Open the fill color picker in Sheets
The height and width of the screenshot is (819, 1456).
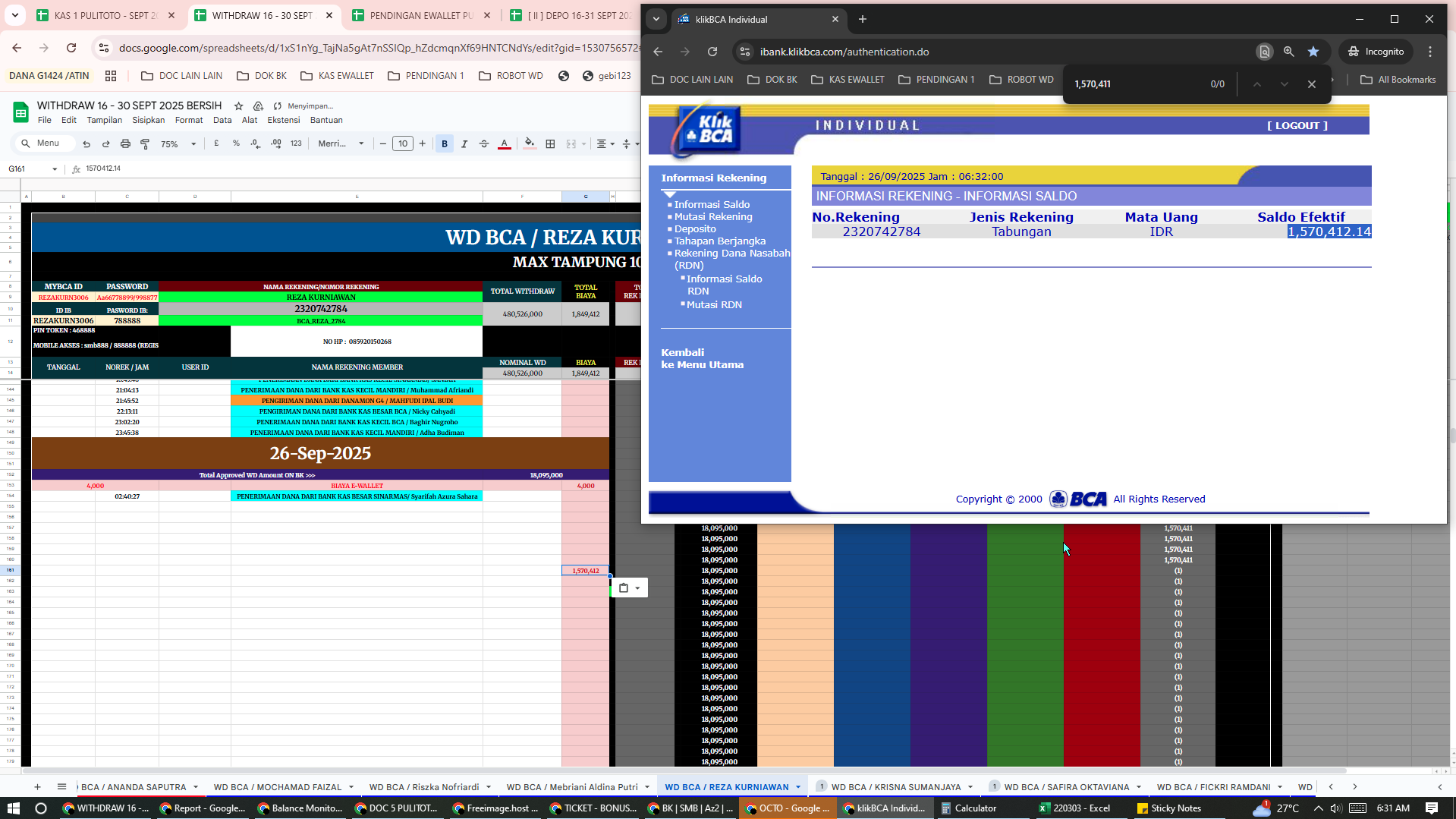[530, 143]
